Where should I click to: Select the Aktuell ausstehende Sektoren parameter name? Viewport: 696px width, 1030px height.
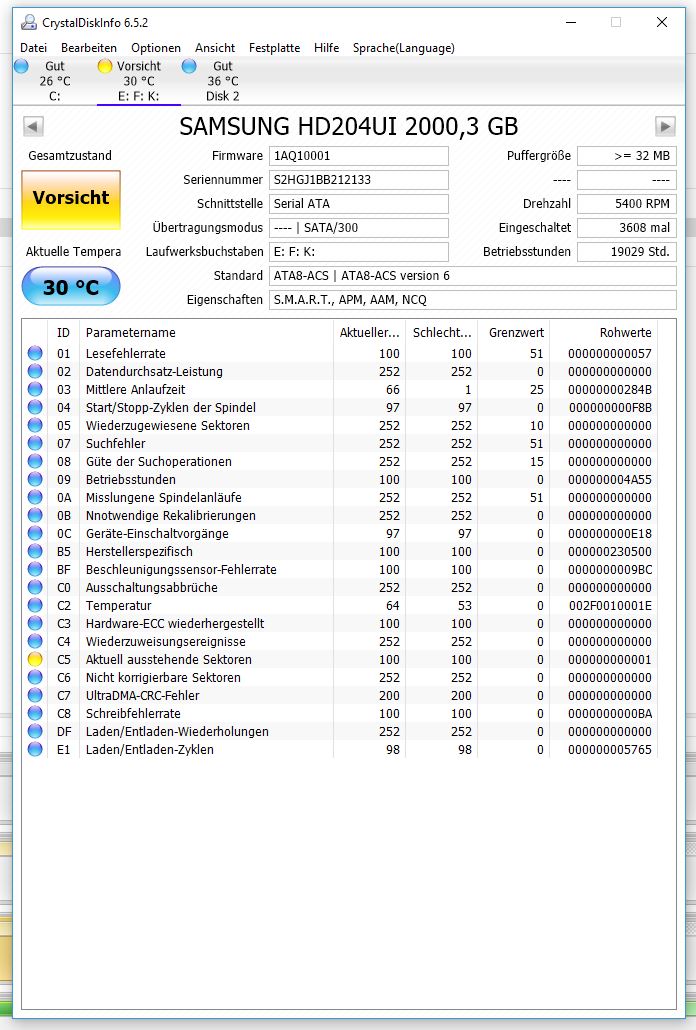point(169,660)
